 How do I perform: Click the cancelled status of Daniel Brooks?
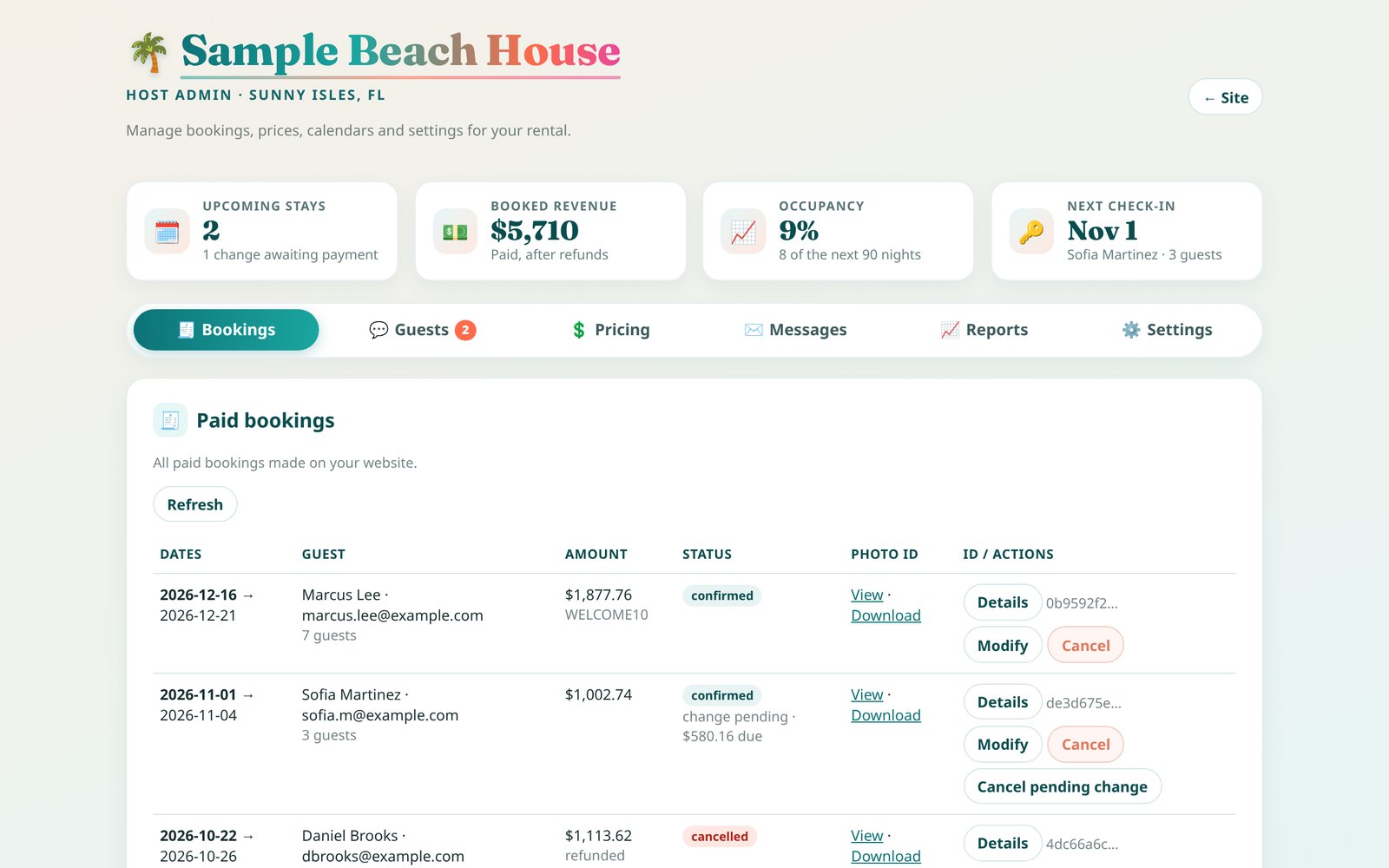pyautogui.click(x=720, y=837)
